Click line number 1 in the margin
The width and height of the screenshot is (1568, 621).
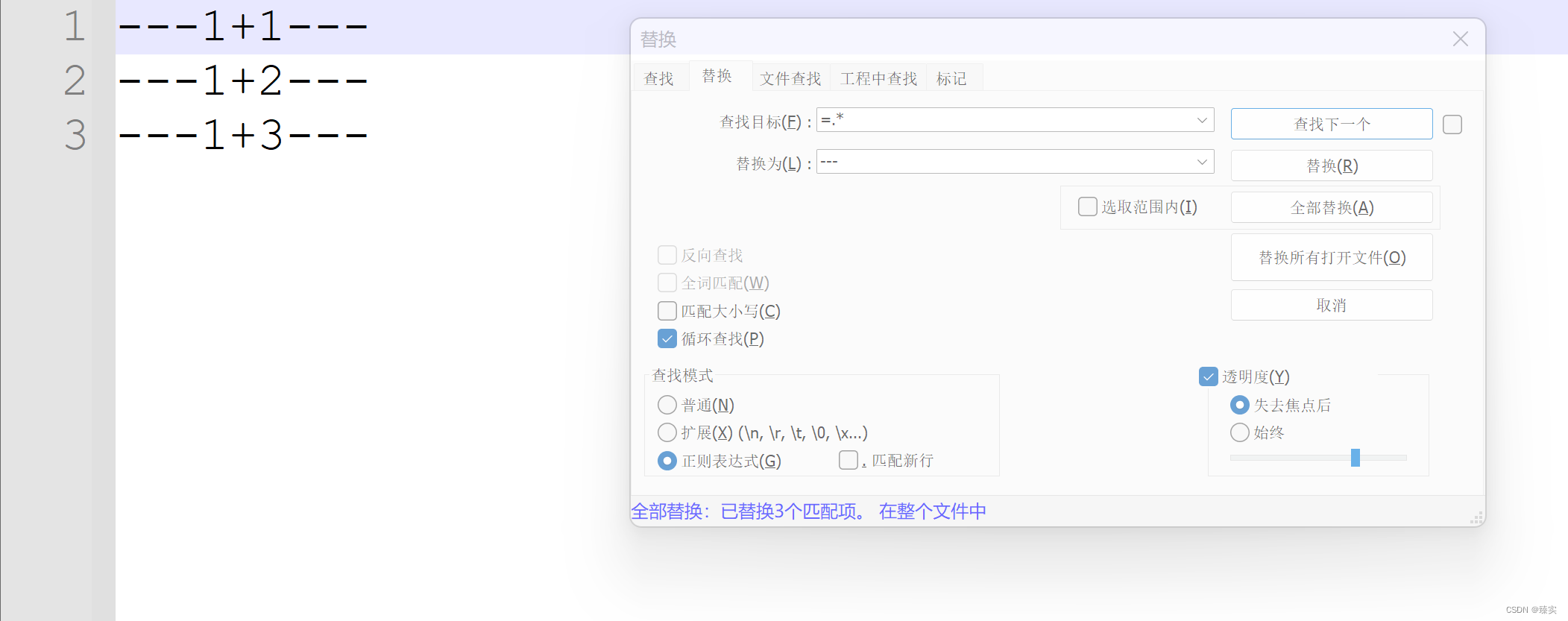(x=75, y=26)
